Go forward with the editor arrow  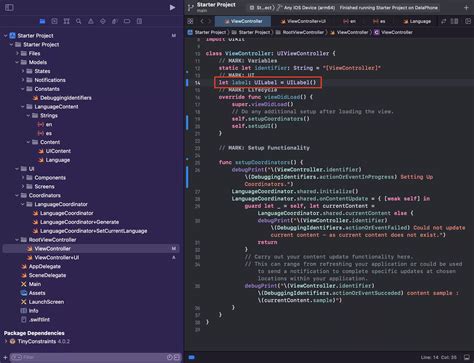click(210, 21)
